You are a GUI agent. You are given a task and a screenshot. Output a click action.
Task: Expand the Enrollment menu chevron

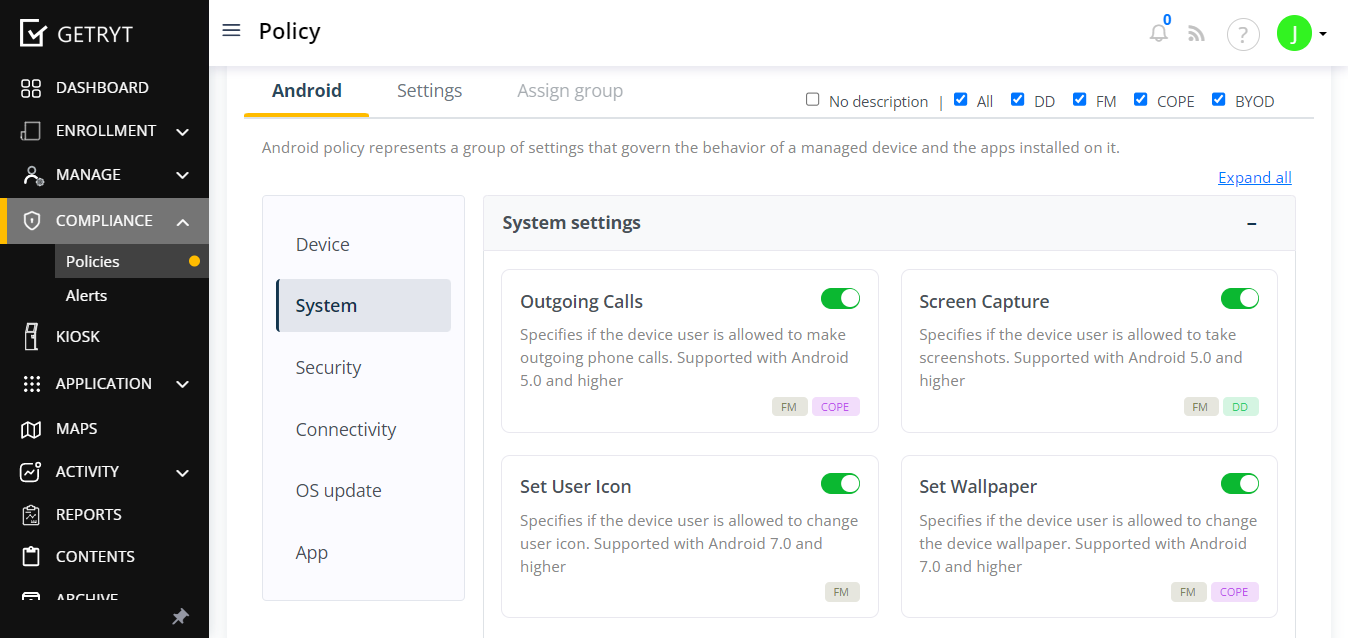click(x=183, y=132)
